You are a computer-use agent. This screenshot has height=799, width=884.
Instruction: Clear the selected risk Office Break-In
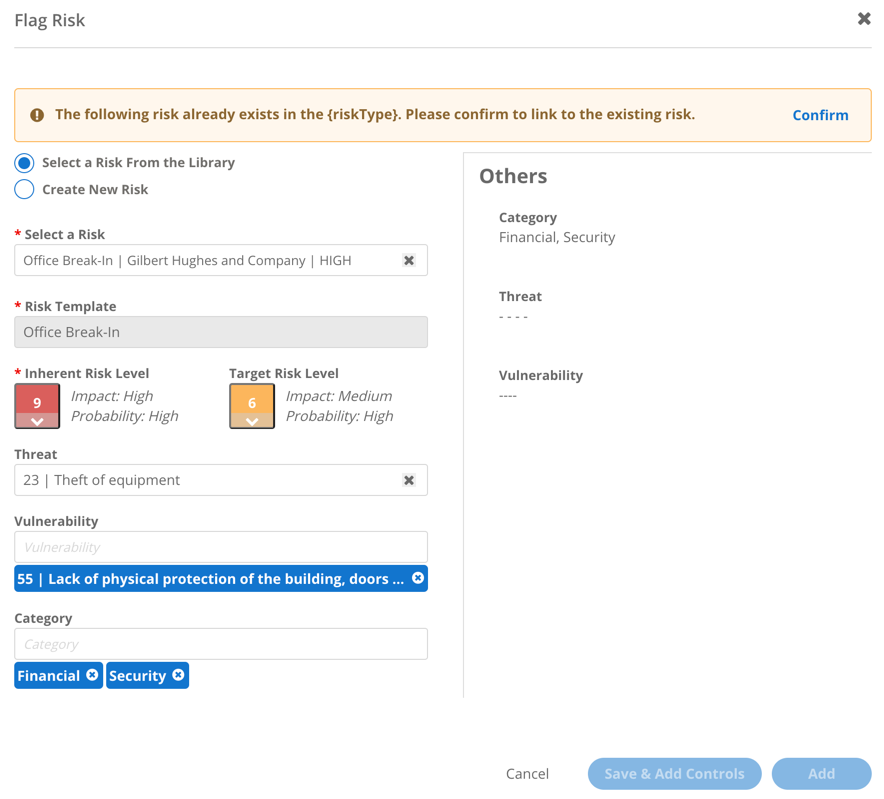tap(409, 259)
